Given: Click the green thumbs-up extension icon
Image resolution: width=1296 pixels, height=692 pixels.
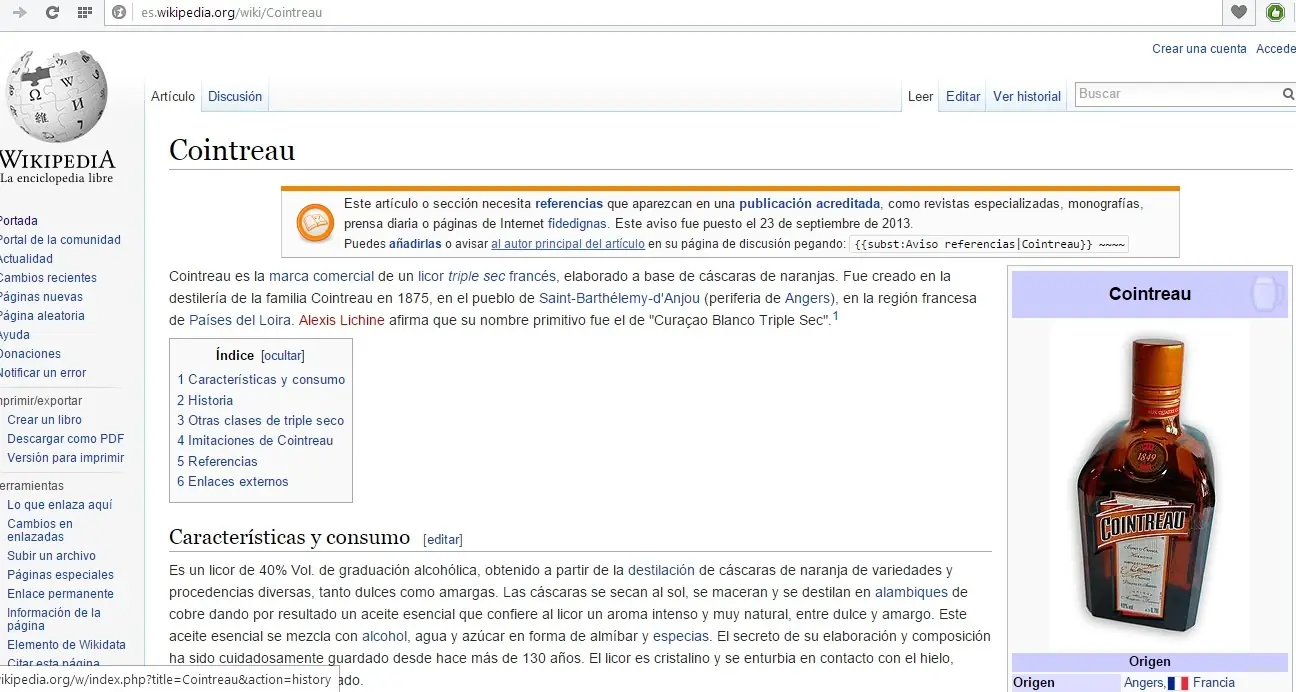Looking at the screenshot, I should pos(1275,13).
